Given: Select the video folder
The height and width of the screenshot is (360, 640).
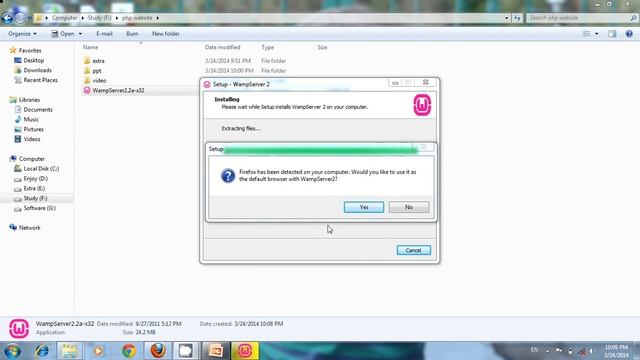Looking at the screenshot, I should click(99, 80).
